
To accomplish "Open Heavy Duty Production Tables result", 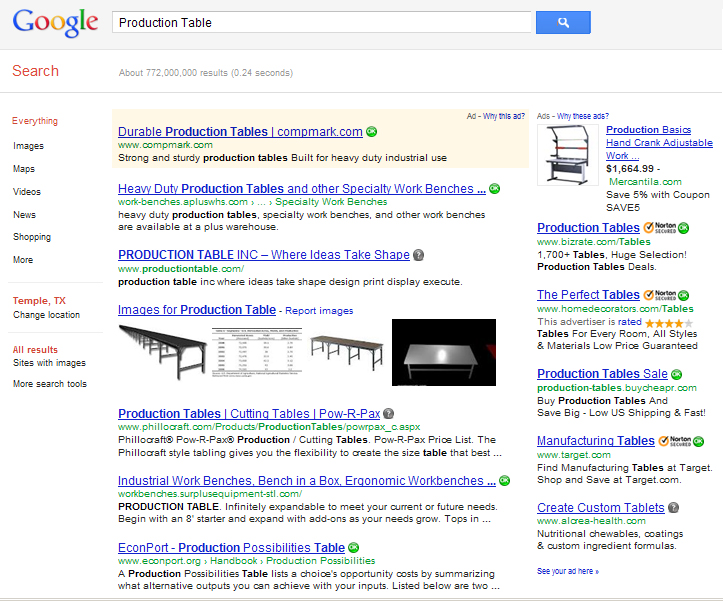I will 302,189.
